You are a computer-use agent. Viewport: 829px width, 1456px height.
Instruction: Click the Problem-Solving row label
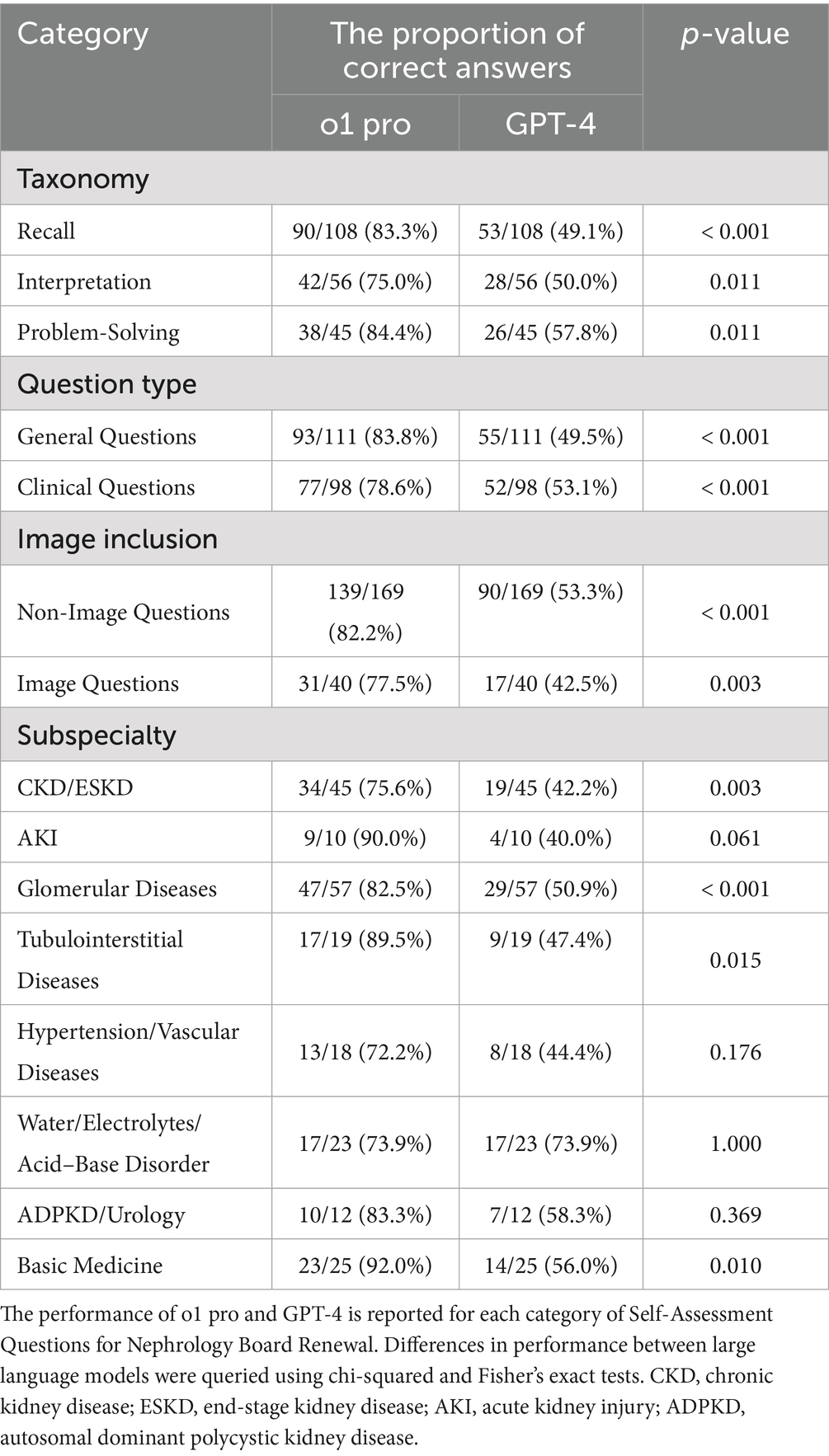pyautogui.click(x=98, y=332)
